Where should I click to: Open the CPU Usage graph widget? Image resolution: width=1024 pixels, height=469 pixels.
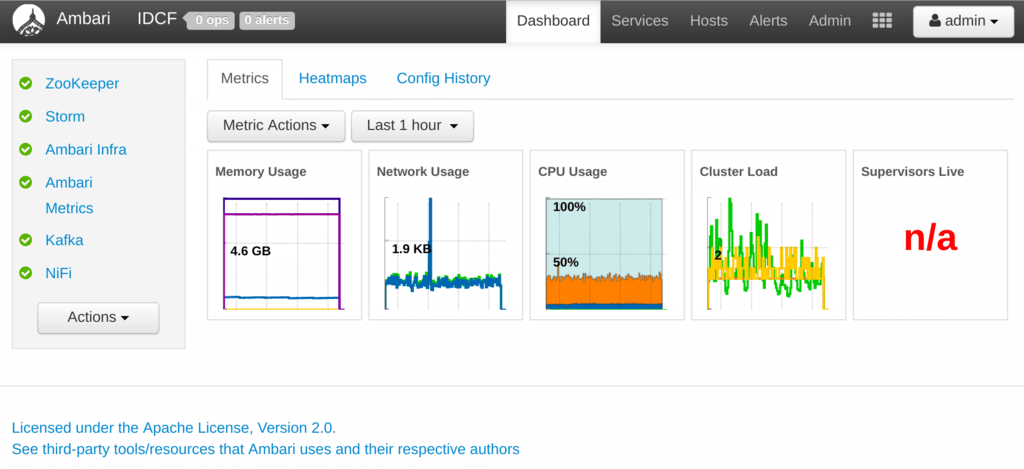pyautogui.click(x=607, y=235)
